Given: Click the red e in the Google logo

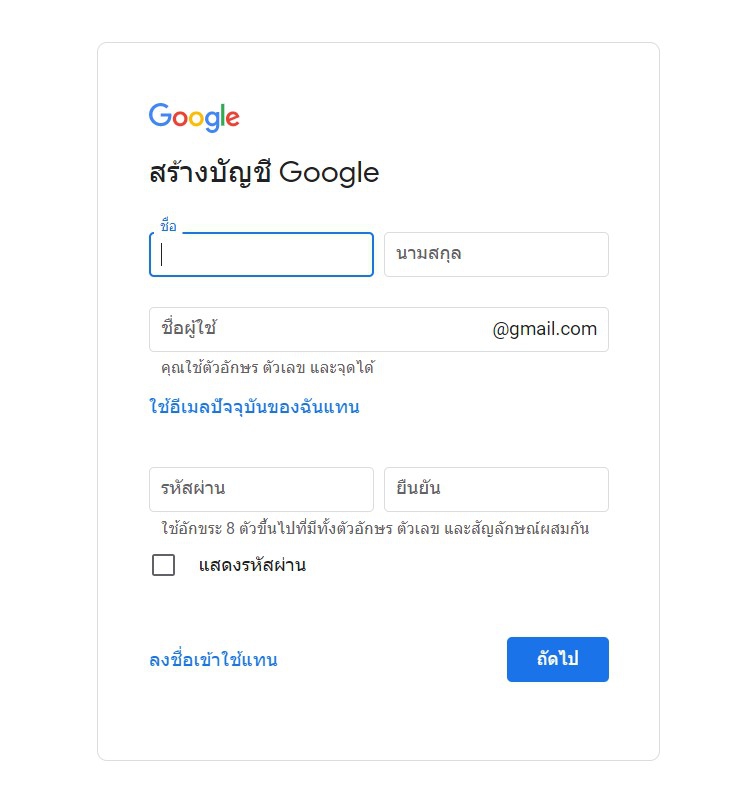Looking at the screenshot, I should (x=231, y=119).
